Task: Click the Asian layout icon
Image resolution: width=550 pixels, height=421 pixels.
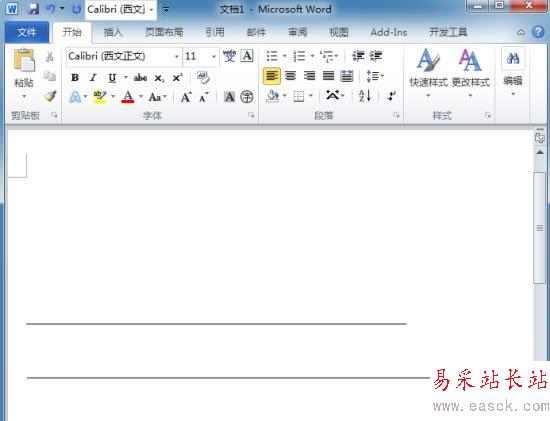Action: 333,95
